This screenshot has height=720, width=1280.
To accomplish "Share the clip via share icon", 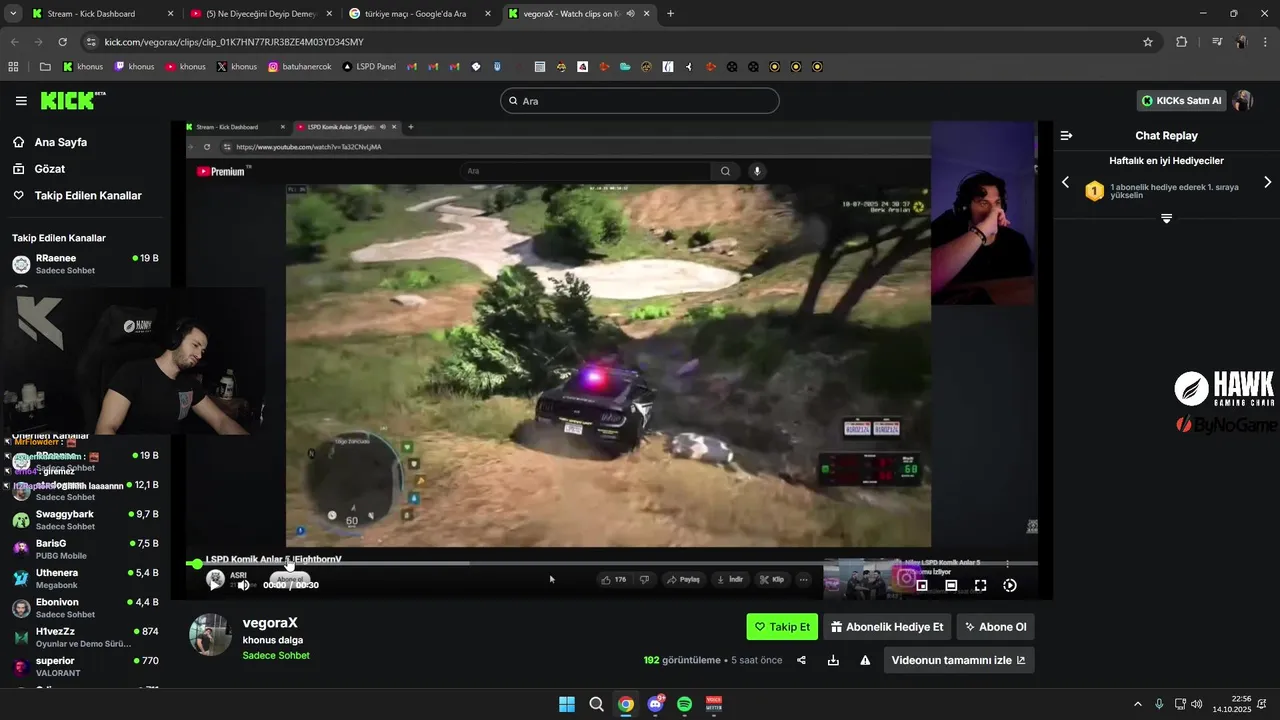I will tap(801, 660).
